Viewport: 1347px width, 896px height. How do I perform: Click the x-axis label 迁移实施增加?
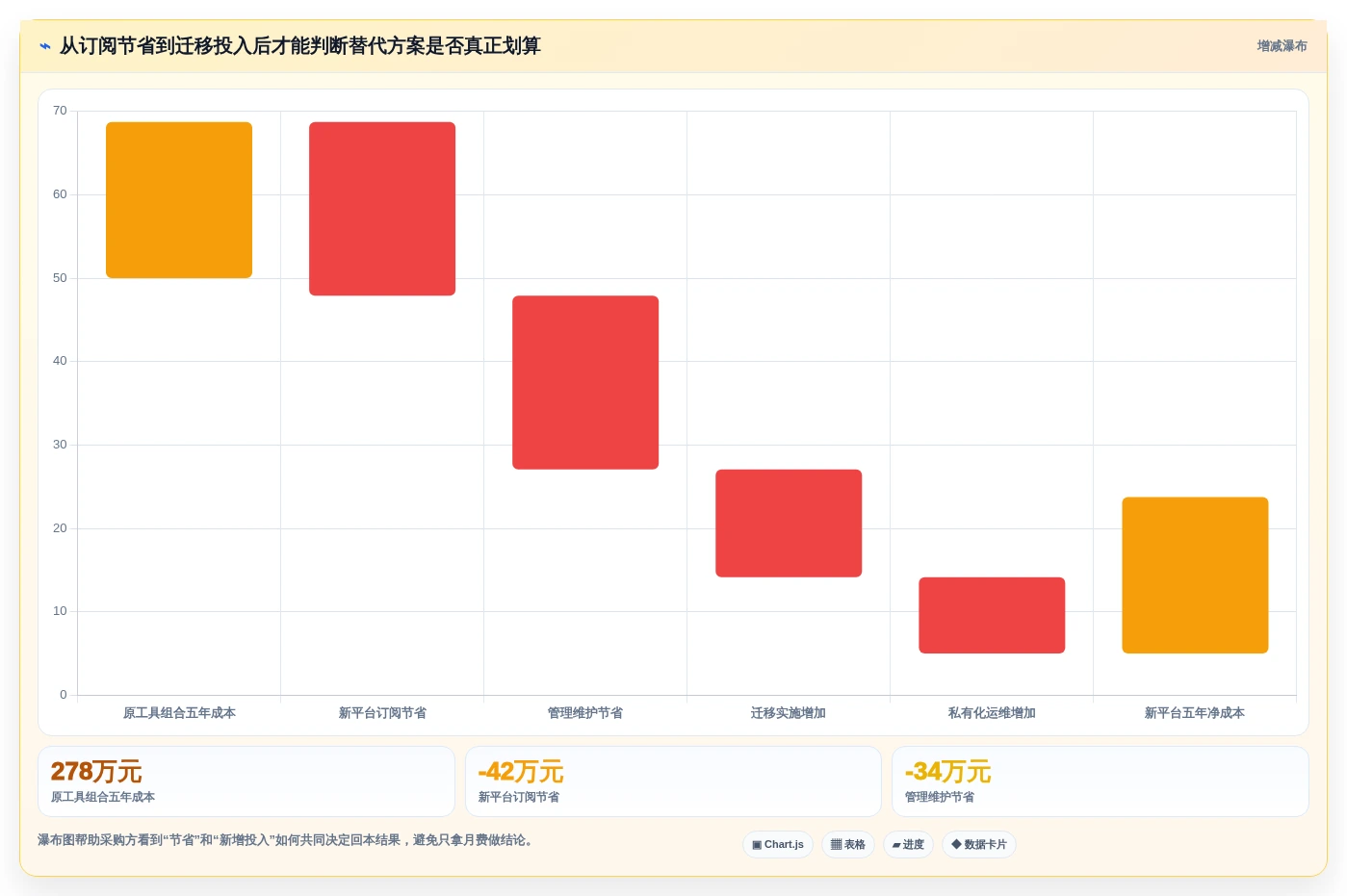point(789,713)
